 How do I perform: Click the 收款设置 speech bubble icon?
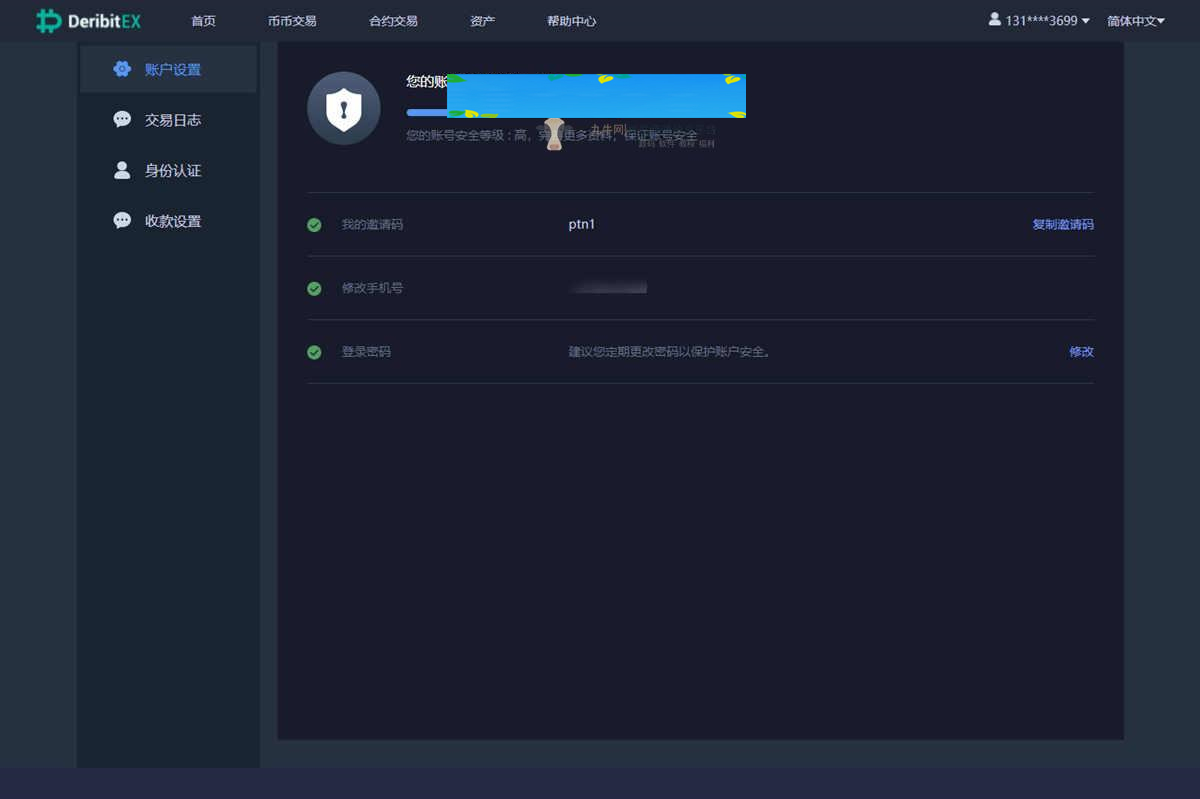pyautogui.click(x=122, y=220)
